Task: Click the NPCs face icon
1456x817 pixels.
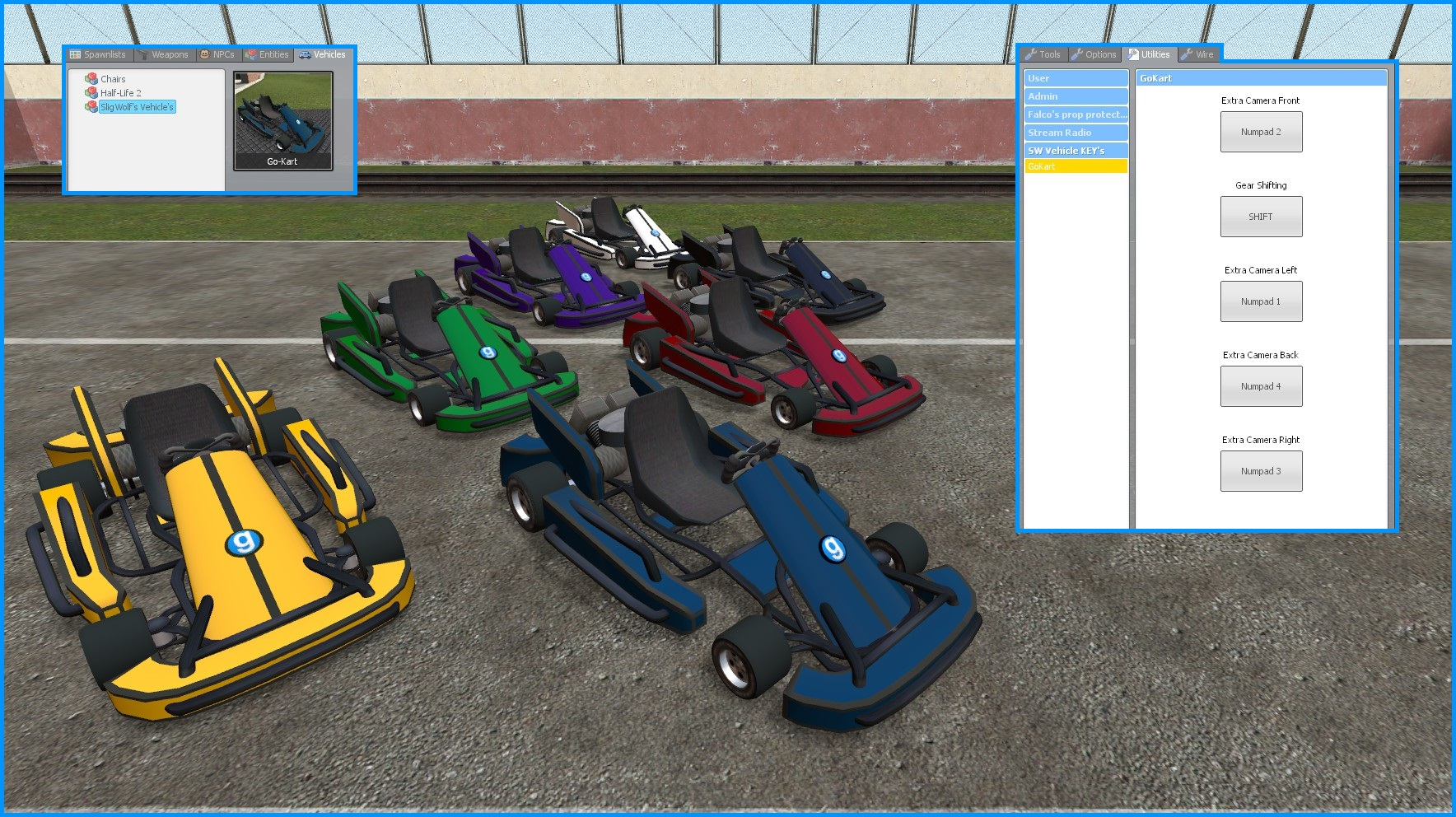Action: pos(205,55)
